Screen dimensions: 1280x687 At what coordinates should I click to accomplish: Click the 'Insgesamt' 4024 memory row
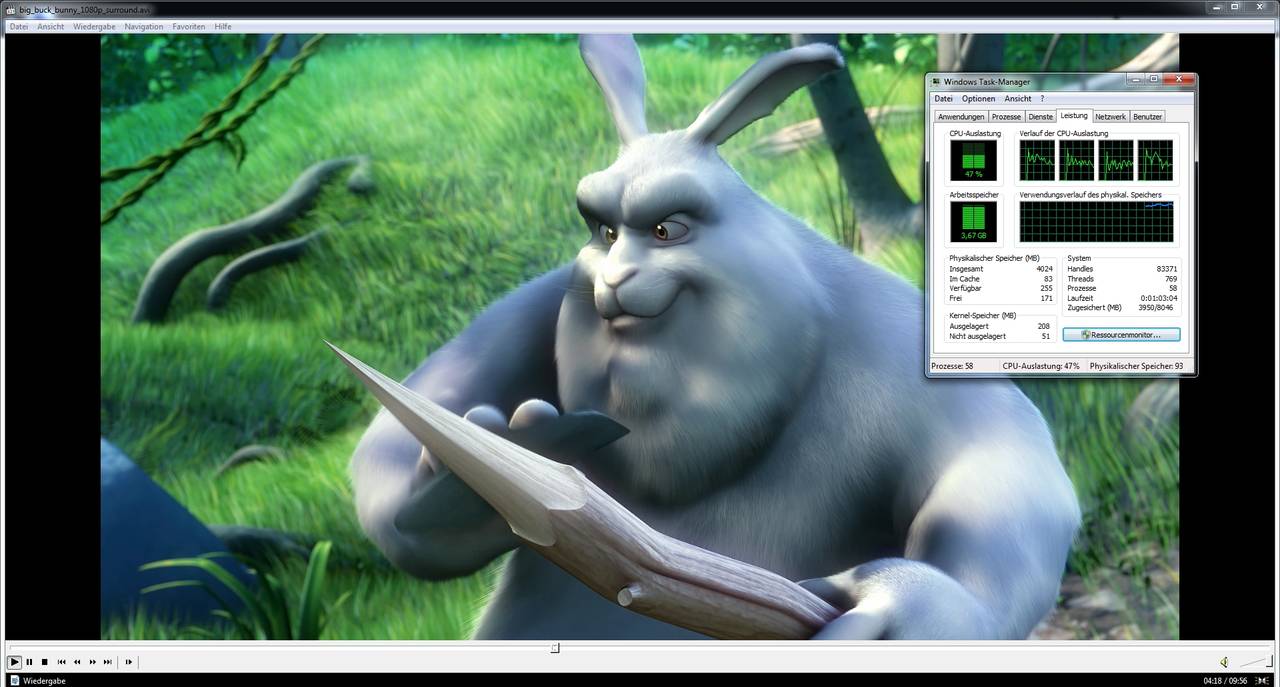(1001, 269)
